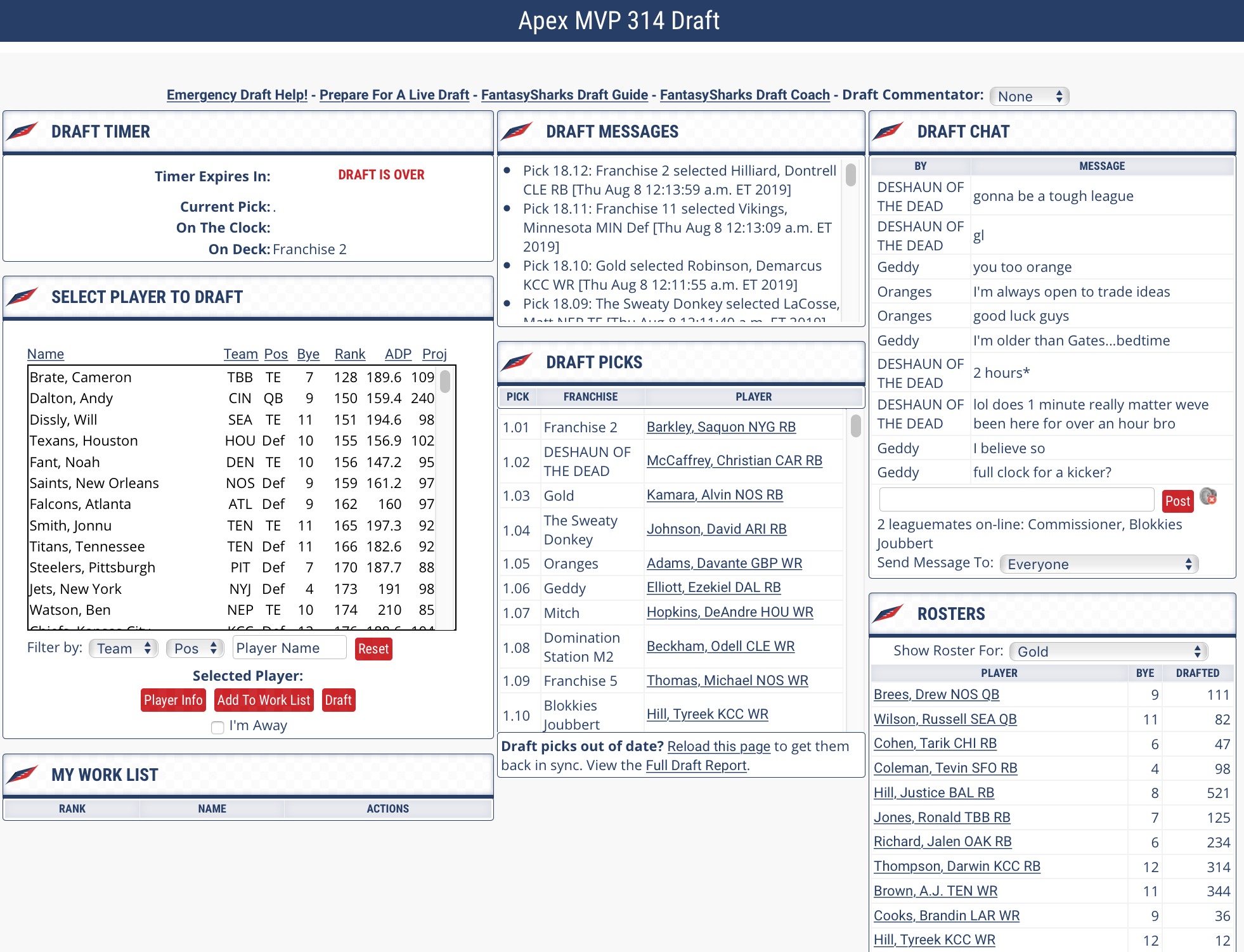This screenshot has width=1244, height=952.
Task: Click the Draft Picks panel logo icon
Action: [x=518, y=362]
